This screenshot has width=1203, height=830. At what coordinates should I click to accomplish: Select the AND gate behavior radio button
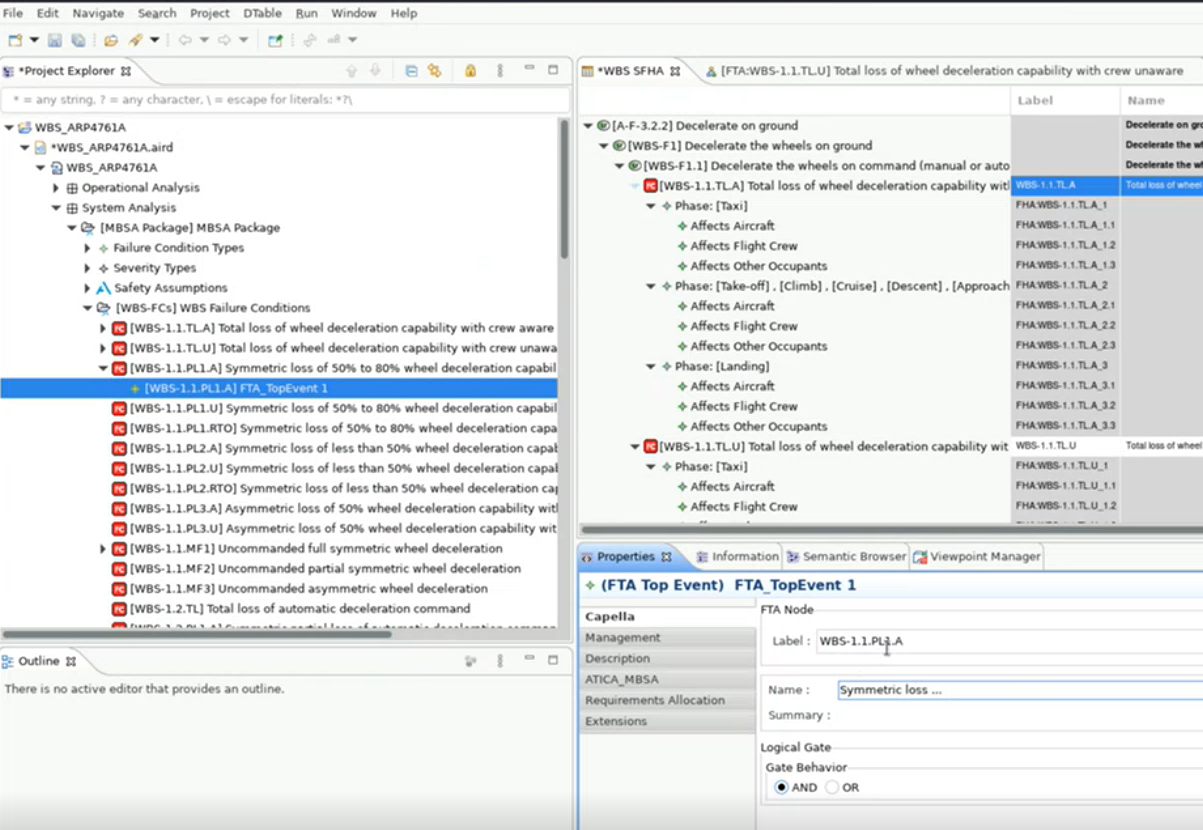click(781, 788)
